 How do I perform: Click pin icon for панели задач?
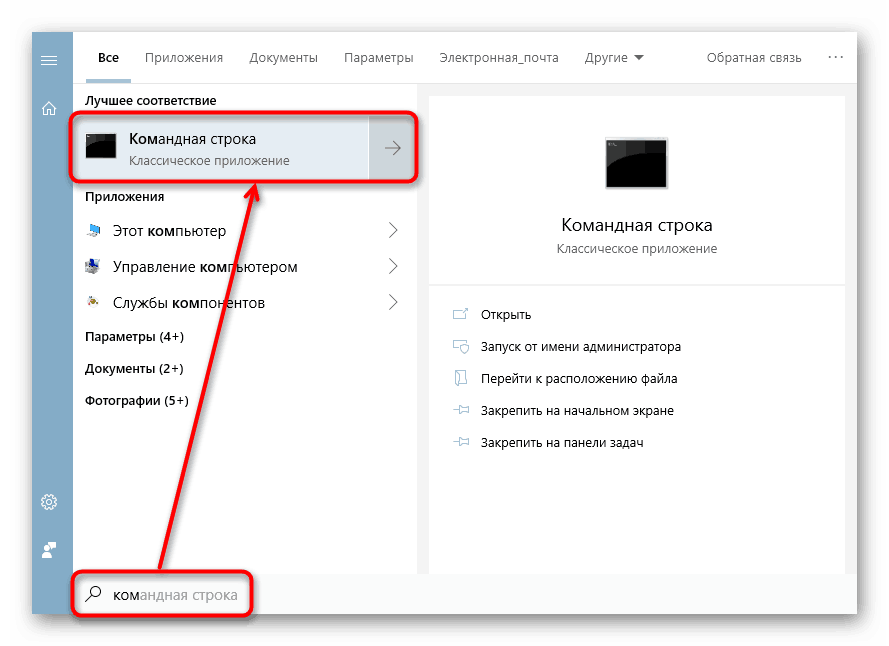(461, 442)
